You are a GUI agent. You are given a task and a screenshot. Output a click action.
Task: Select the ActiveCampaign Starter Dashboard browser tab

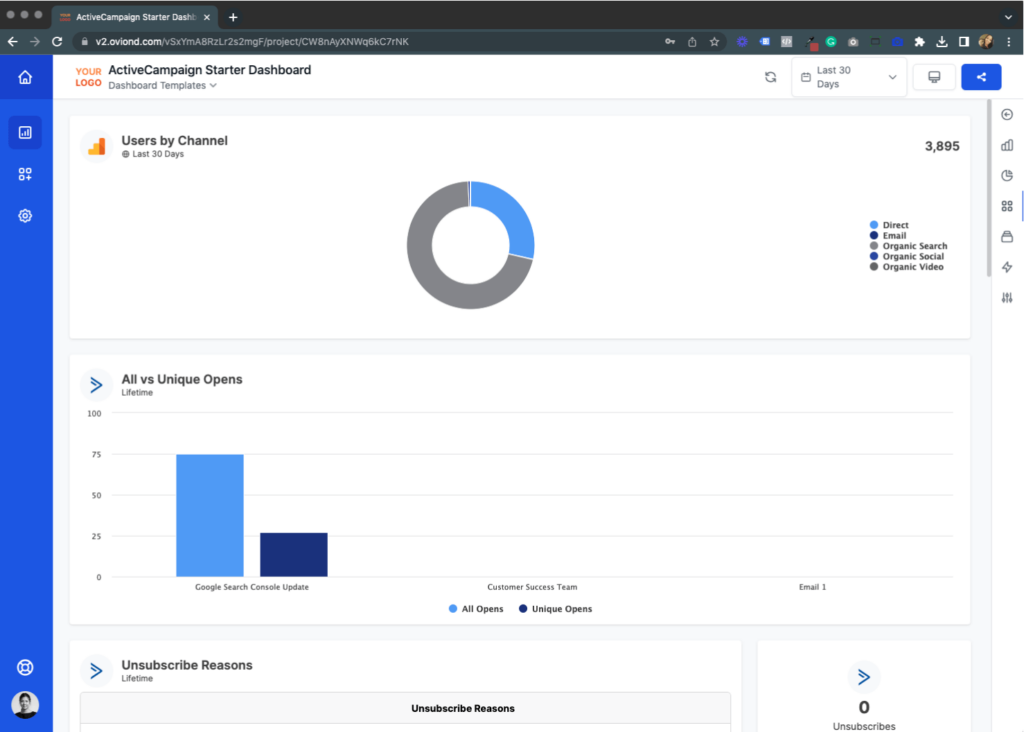pos(135,17)
